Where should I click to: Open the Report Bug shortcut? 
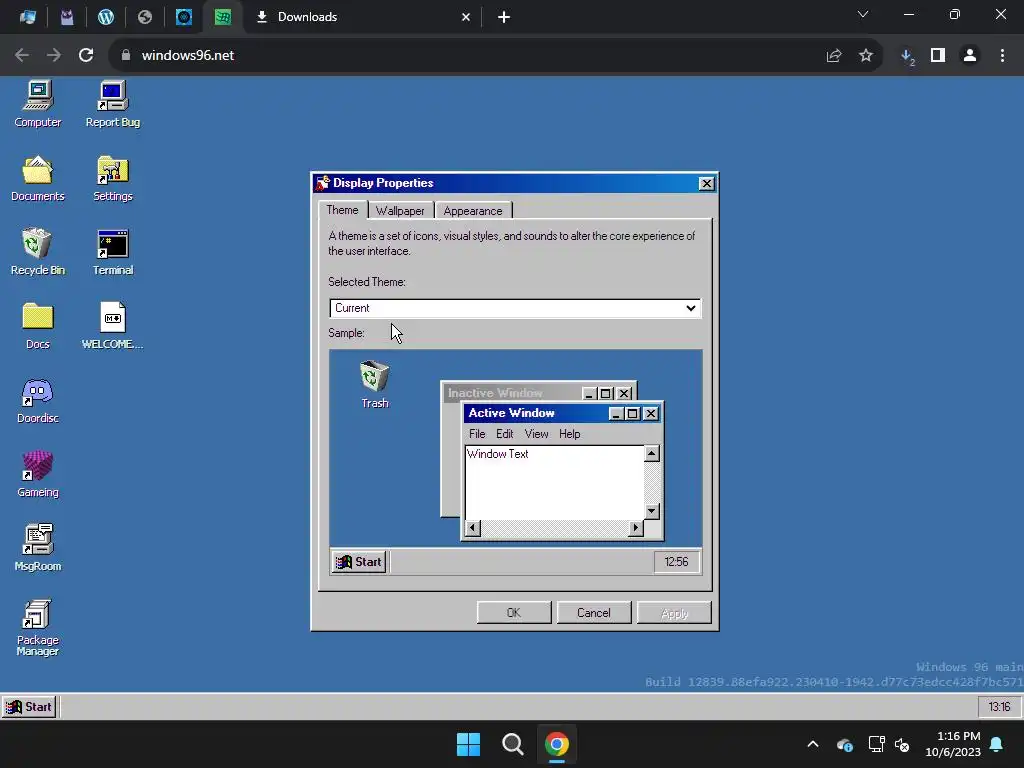tap(112, 104)
